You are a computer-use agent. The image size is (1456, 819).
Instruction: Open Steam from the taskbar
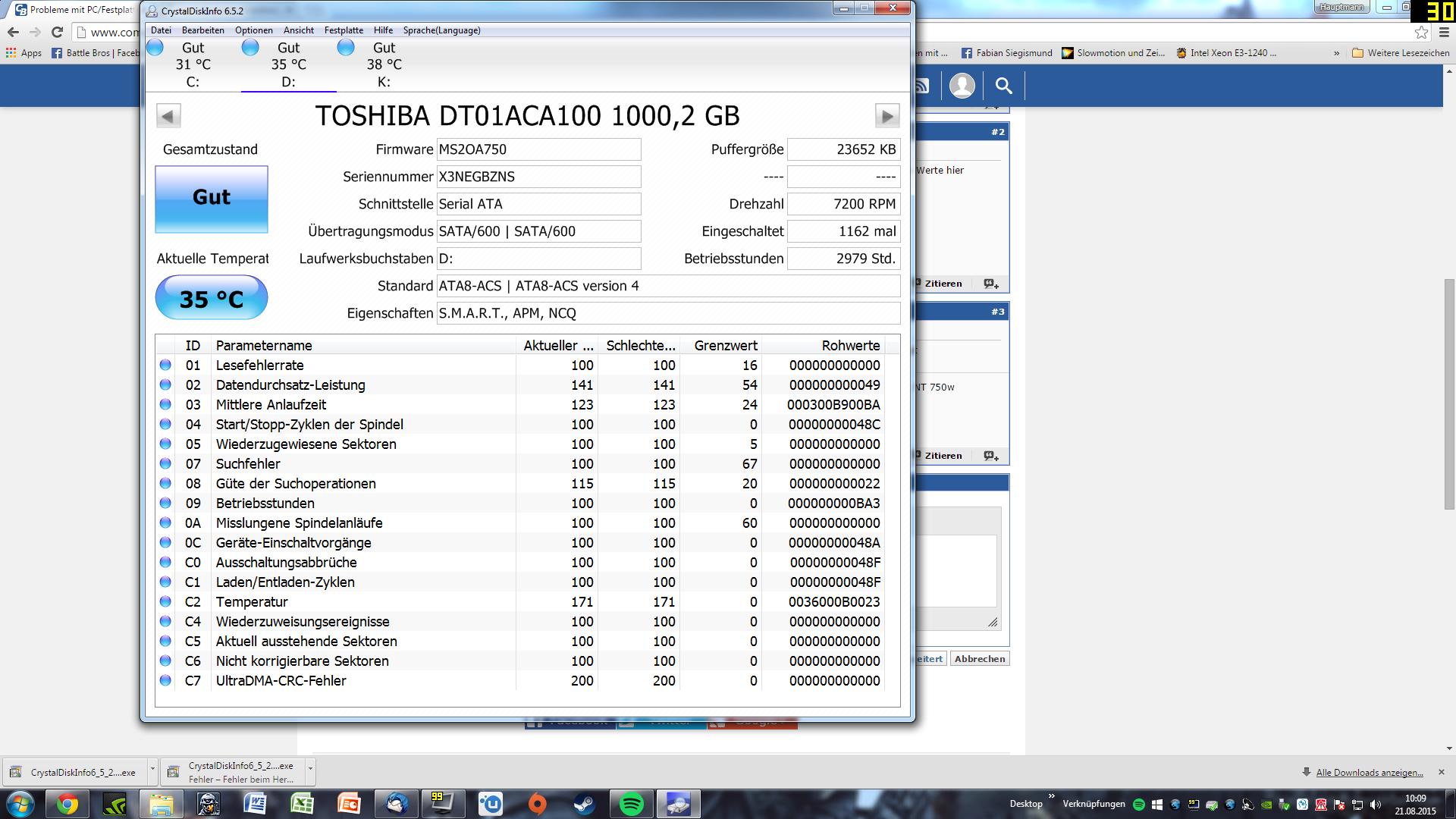click(x=584, y=804)
